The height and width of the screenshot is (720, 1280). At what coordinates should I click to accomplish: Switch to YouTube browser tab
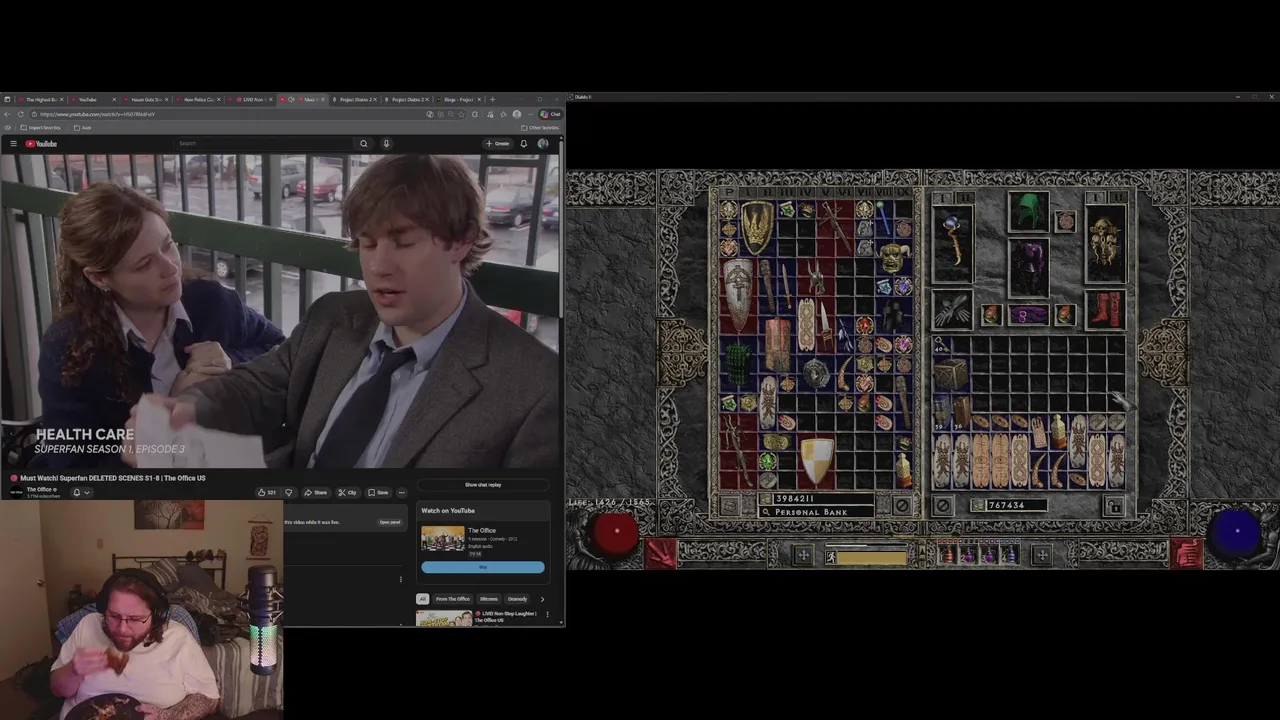(x=92, y=99)
